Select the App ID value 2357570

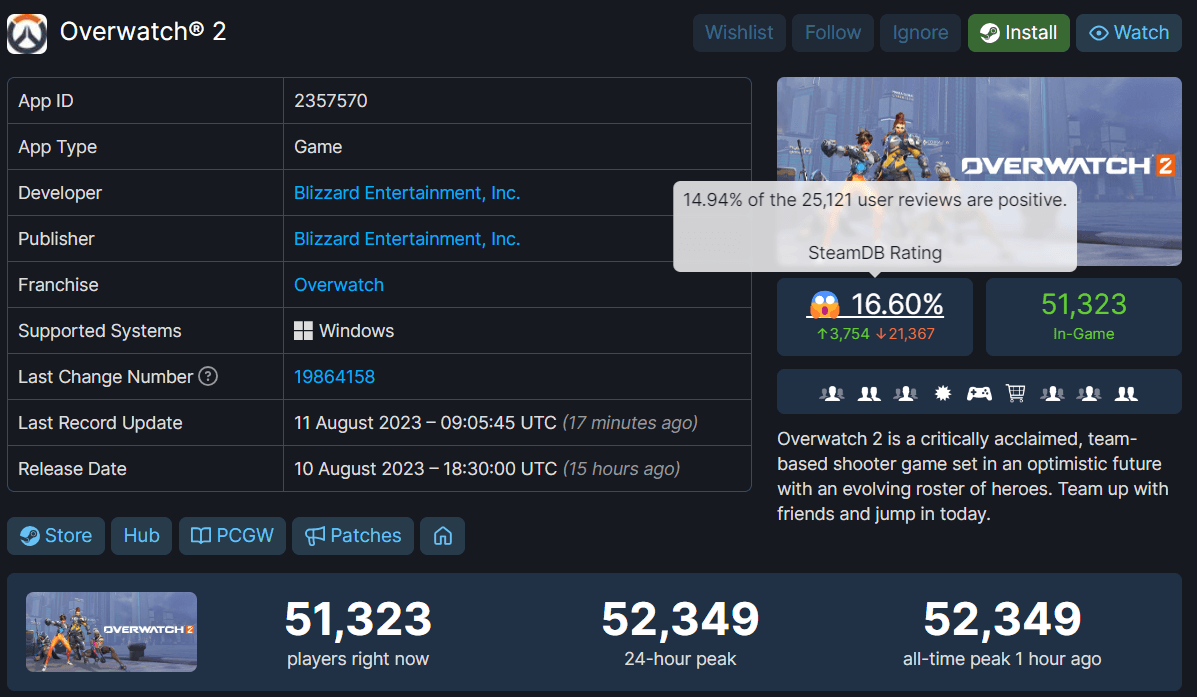point(331,101)
